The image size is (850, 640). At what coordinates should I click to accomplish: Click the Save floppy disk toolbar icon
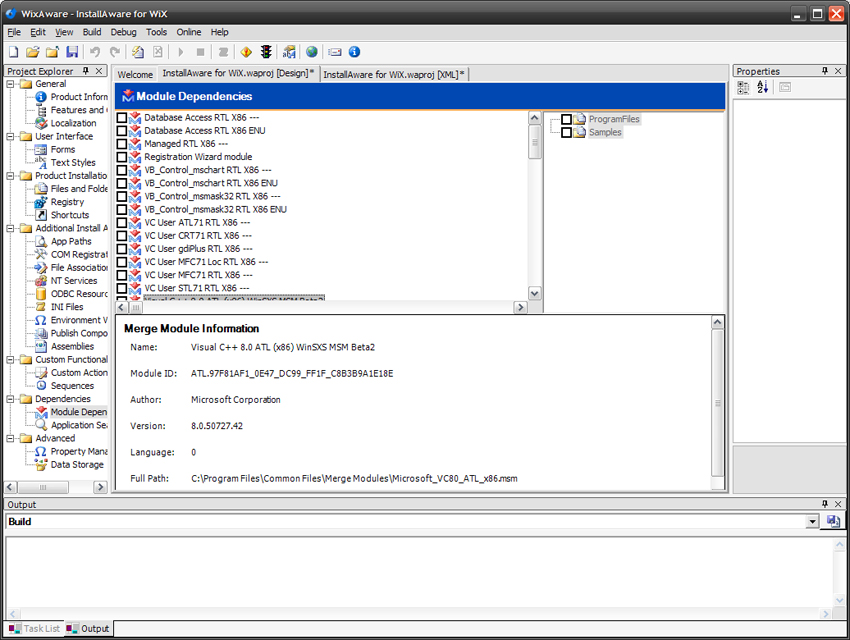point(72,52)
